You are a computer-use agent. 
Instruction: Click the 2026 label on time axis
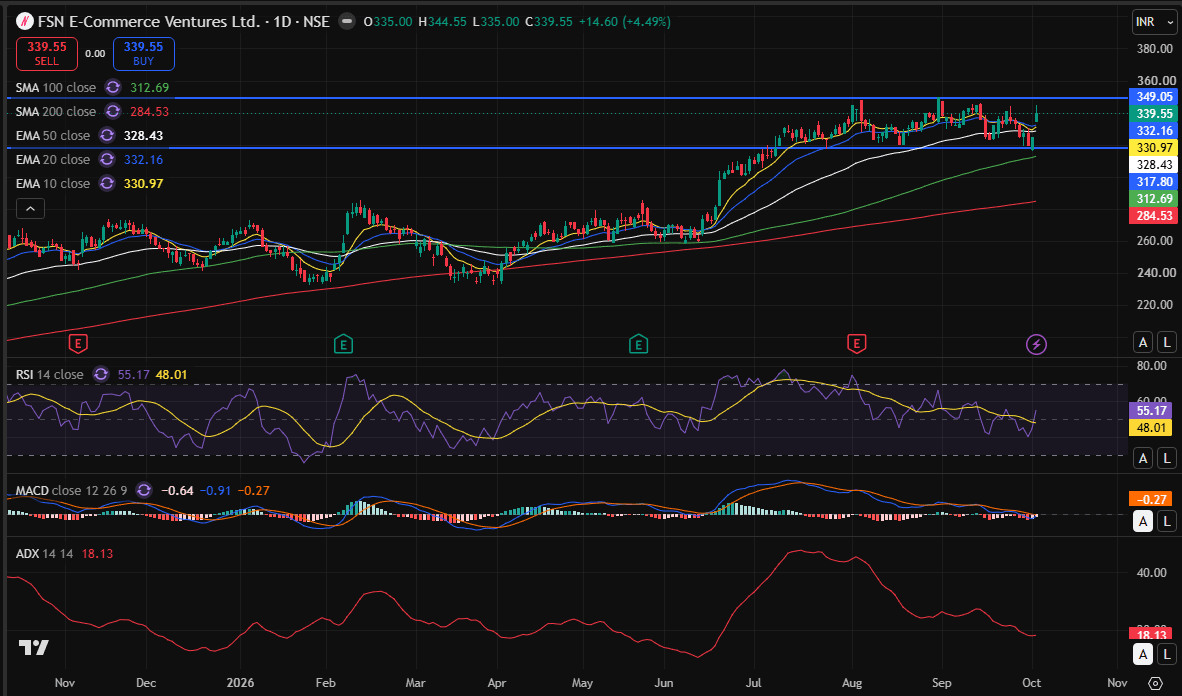click(240, 683)
